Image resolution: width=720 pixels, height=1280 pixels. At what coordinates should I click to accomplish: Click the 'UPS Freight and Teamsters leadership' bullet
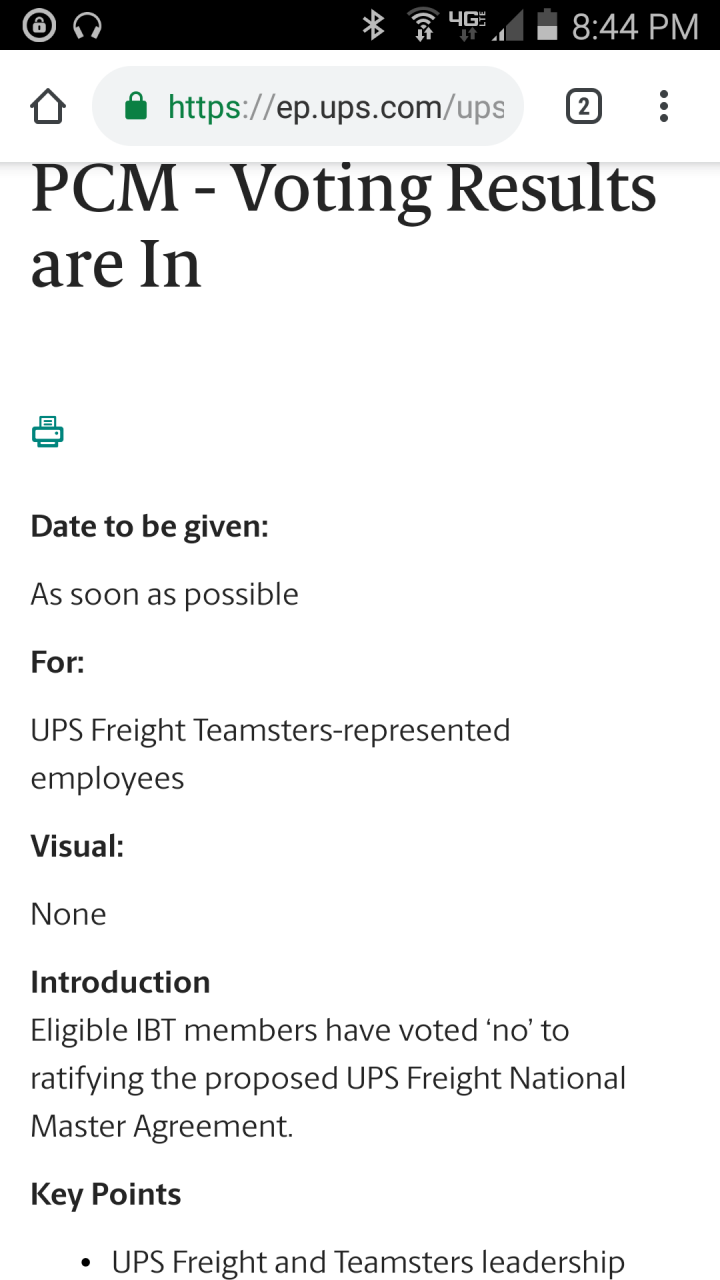click(368, 1262)
